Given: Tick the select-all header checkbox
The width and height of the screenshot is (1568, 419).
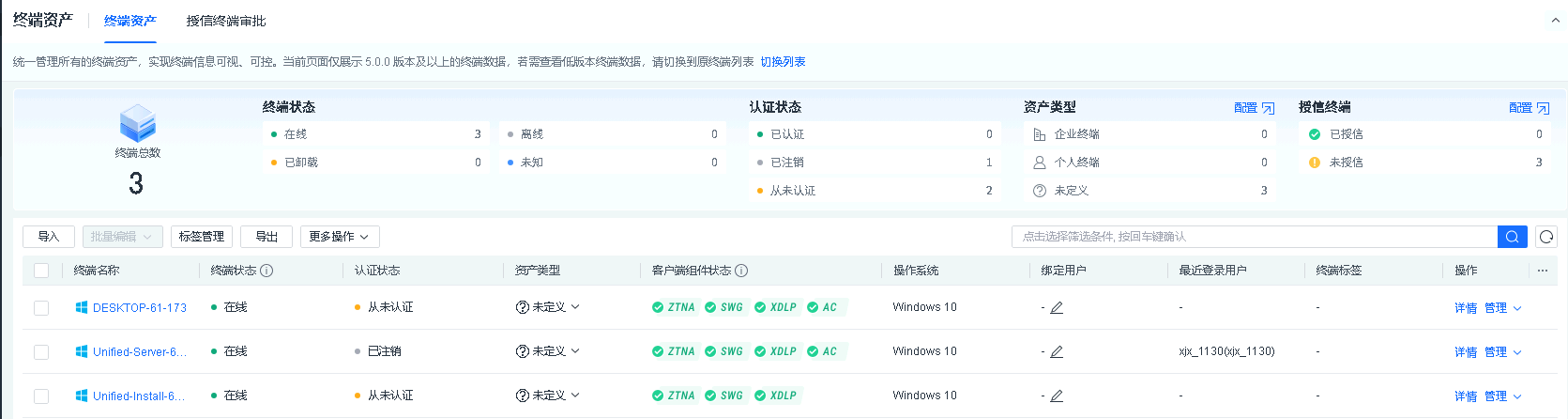Looking at the screenshot, I should pos(41,271).
